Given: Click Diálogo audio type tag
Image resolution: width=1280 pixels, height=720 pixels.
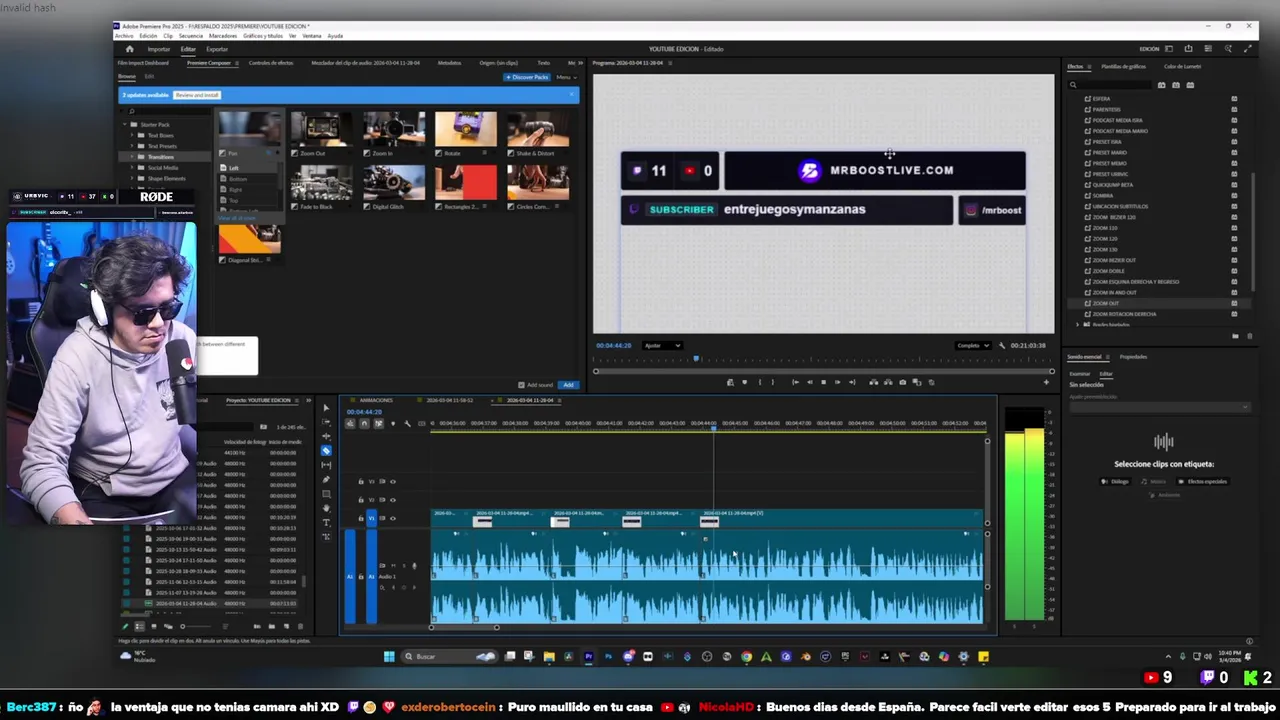Looking at the screenshot, I should point(1116,482).
